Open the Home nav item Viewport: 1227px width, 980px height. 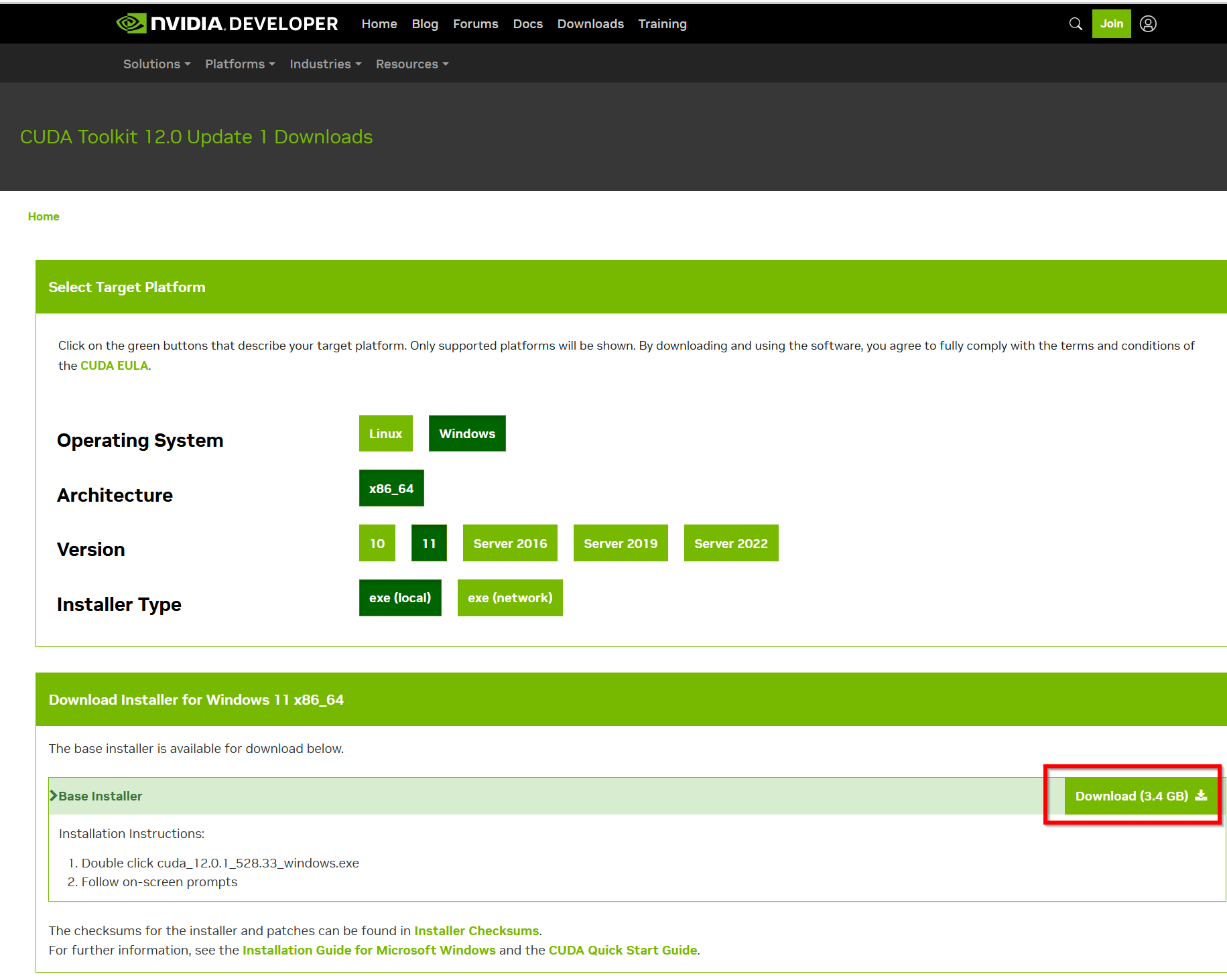click(x=379, y=24)
